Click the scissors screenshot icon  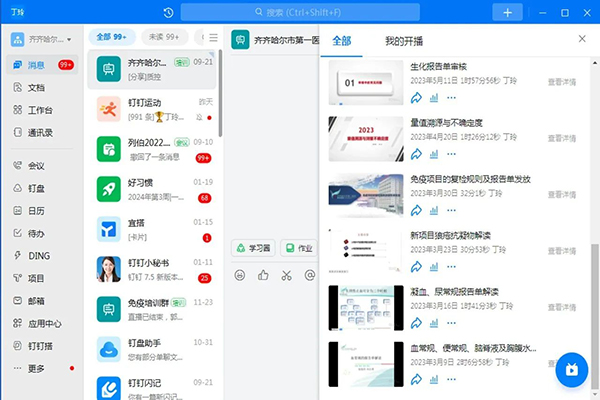[287, 275]
